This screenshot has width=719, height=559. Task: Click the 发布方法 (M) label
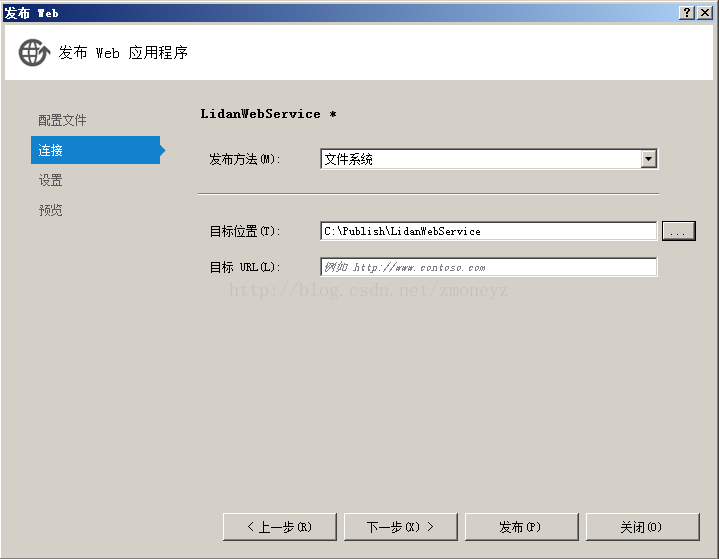click(x=244, y=159)
